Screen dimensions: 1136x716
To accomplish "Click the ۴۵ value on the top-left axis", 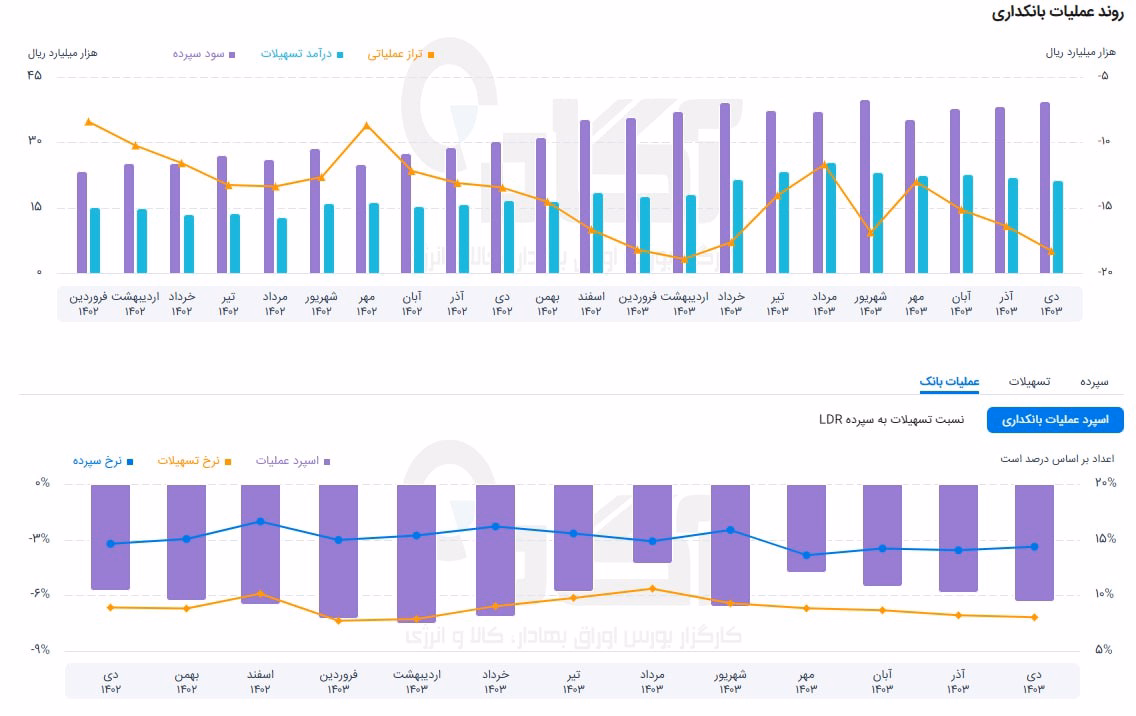I will tap(35, 75).
